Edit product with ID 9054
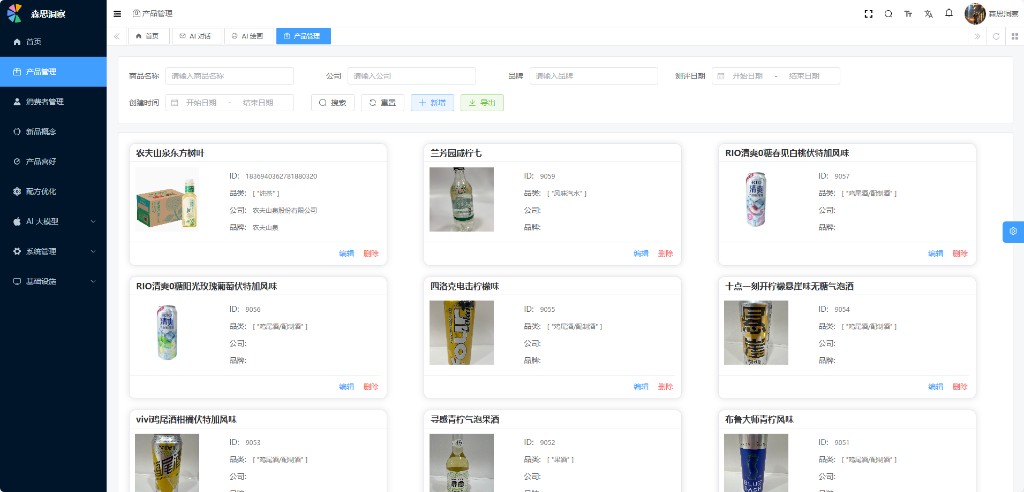1024x492 pixels. pos(935,387)
